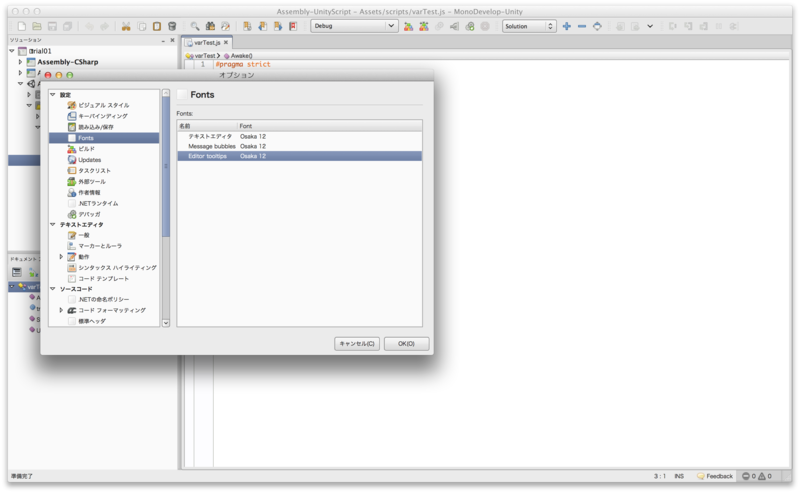The width and height of the screenshot is (800, 493).
Task: Minimize the ソリューション pad with dash button
Action: pos(163,40)
